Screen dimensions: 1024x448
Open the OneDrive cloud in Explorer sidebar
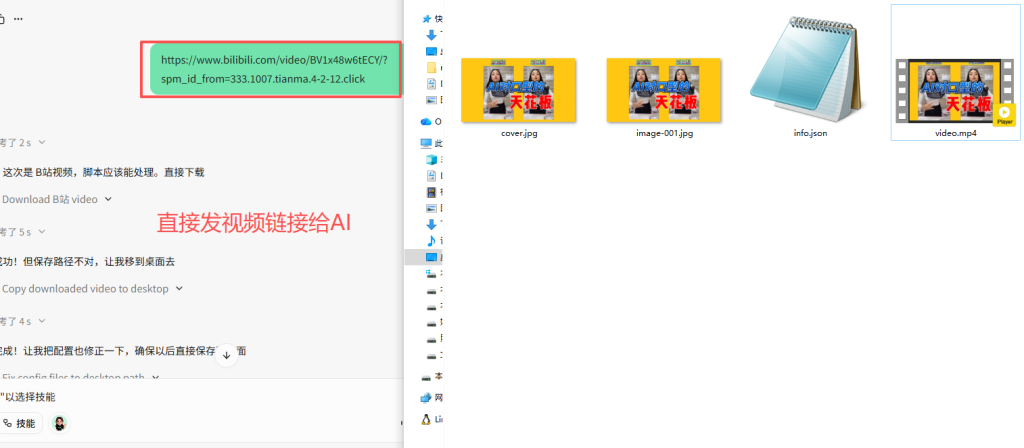426,121
